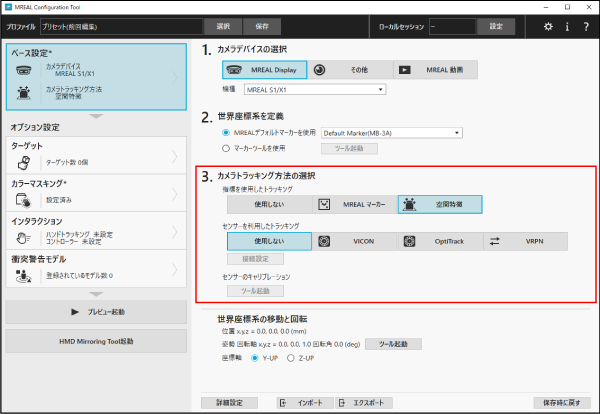Click the profile 保存 button
Screen dimensions: 600x414
pyautogui.click(x=262, y=26)
